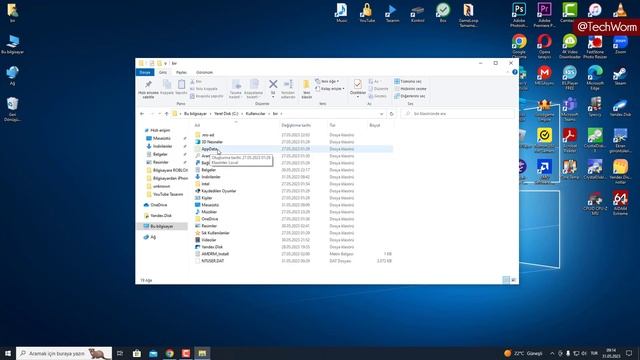640x360 pixels.
Task: Click the Taşıma hedefi ribbon icon
Action: pos(236,84)
